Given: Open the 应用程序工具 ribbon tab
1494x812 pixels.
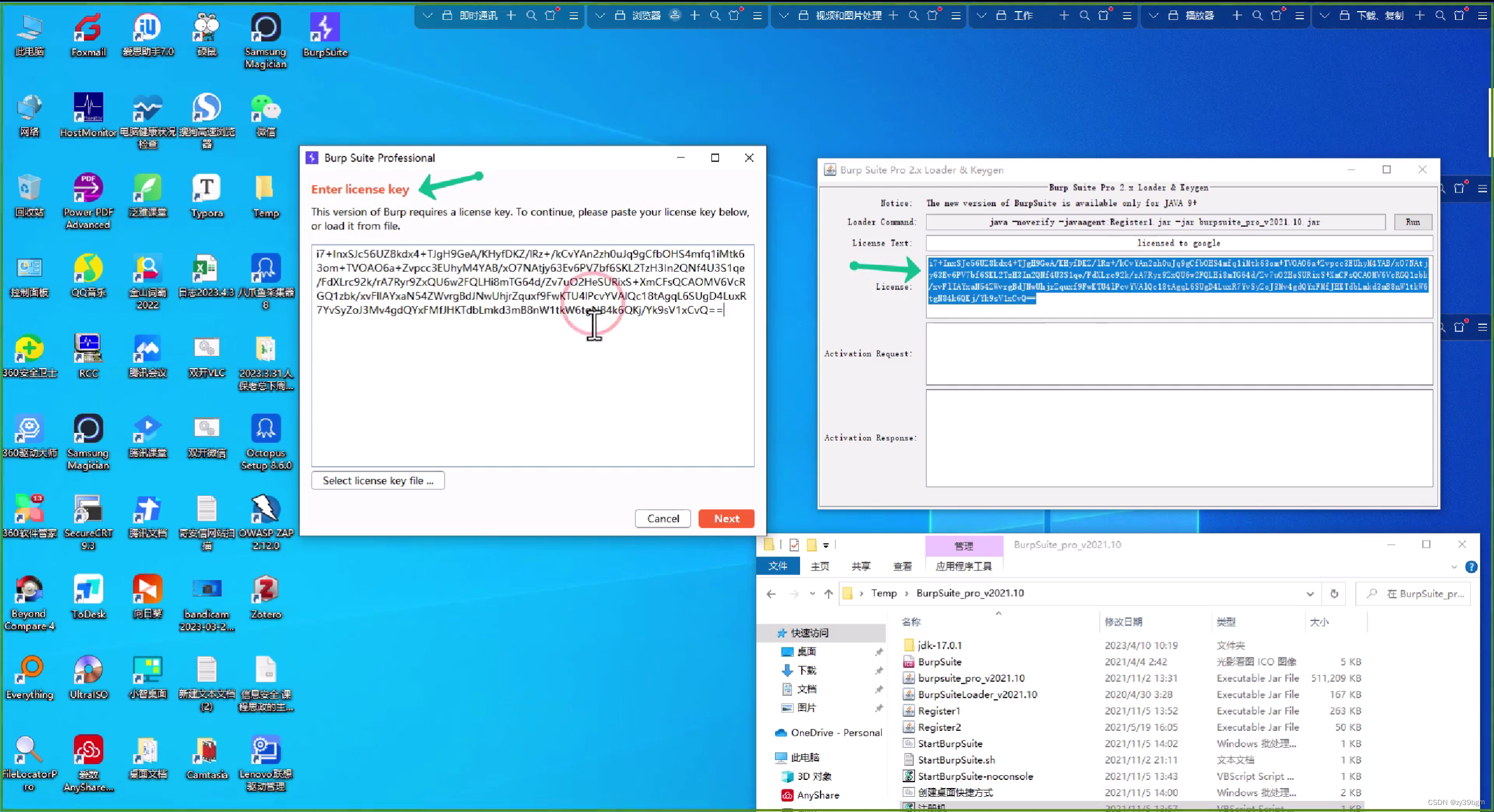Looking at the screenshot, I should [964, 566].
